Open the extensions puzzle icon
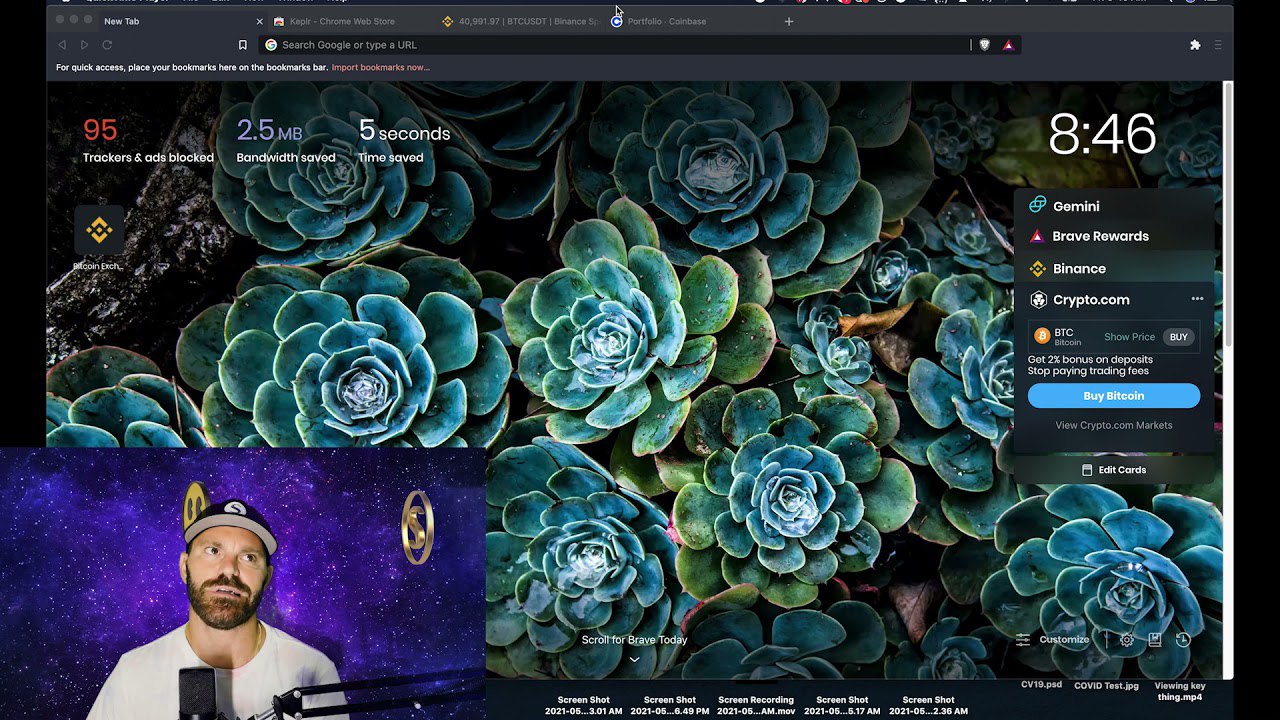 pyautogui.click(x=1195, y=45)
